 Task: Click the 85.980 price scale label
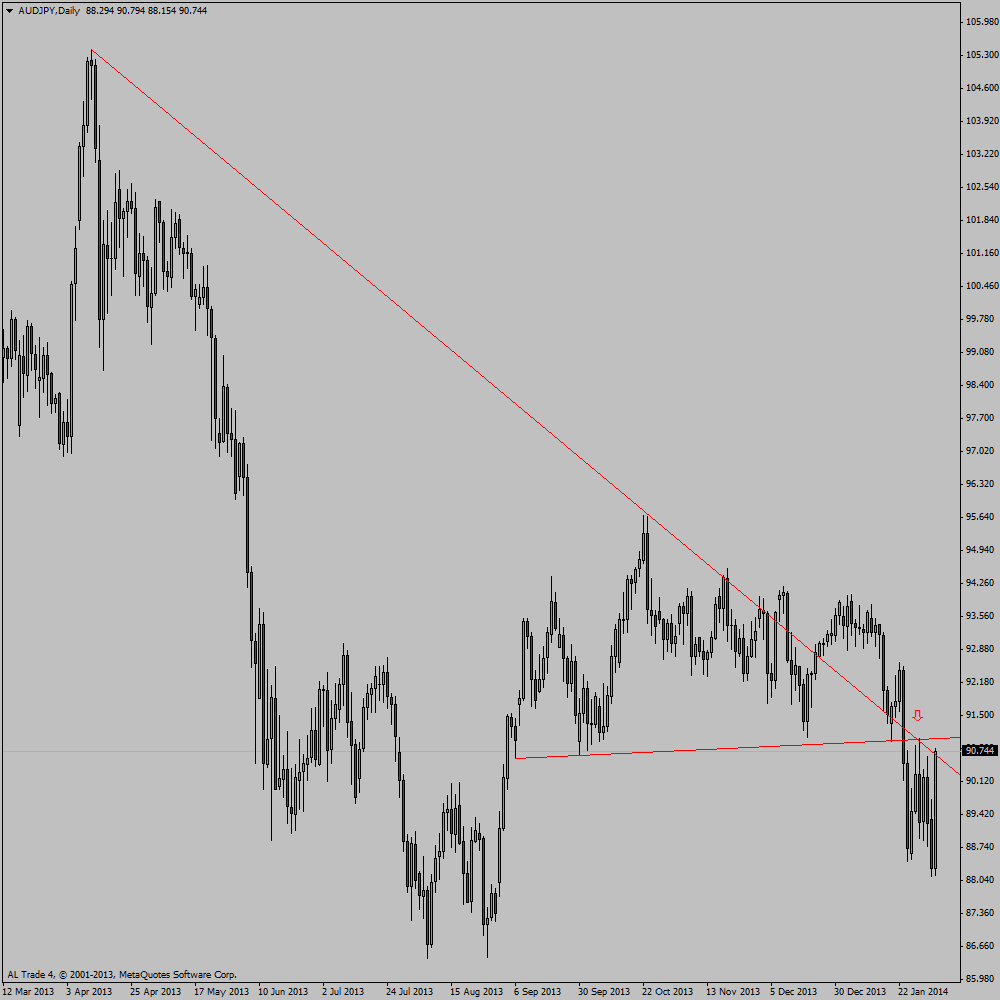[x=982, y=979]
